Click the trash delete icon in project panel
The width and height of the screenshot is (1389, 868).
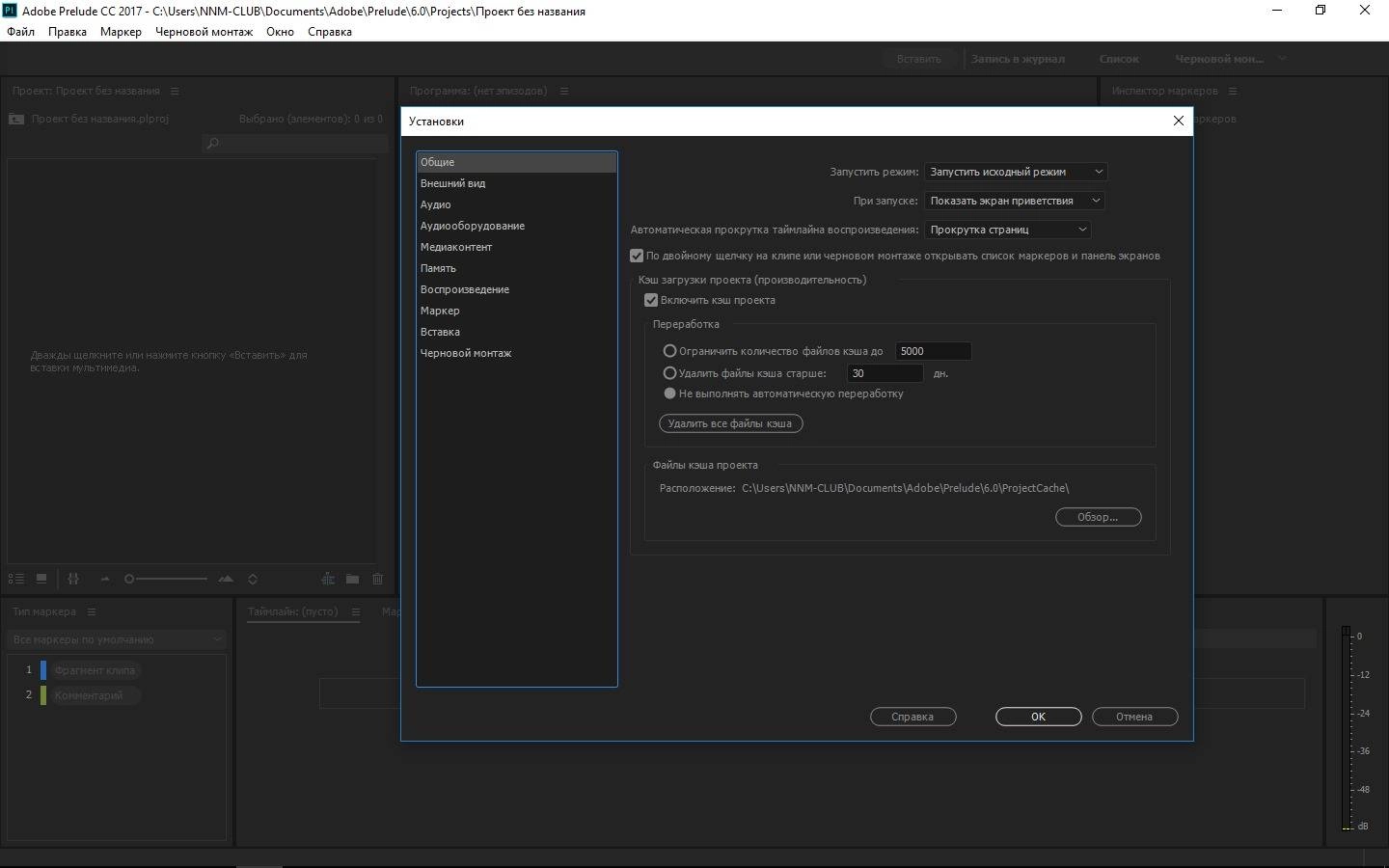click(378, 579)
